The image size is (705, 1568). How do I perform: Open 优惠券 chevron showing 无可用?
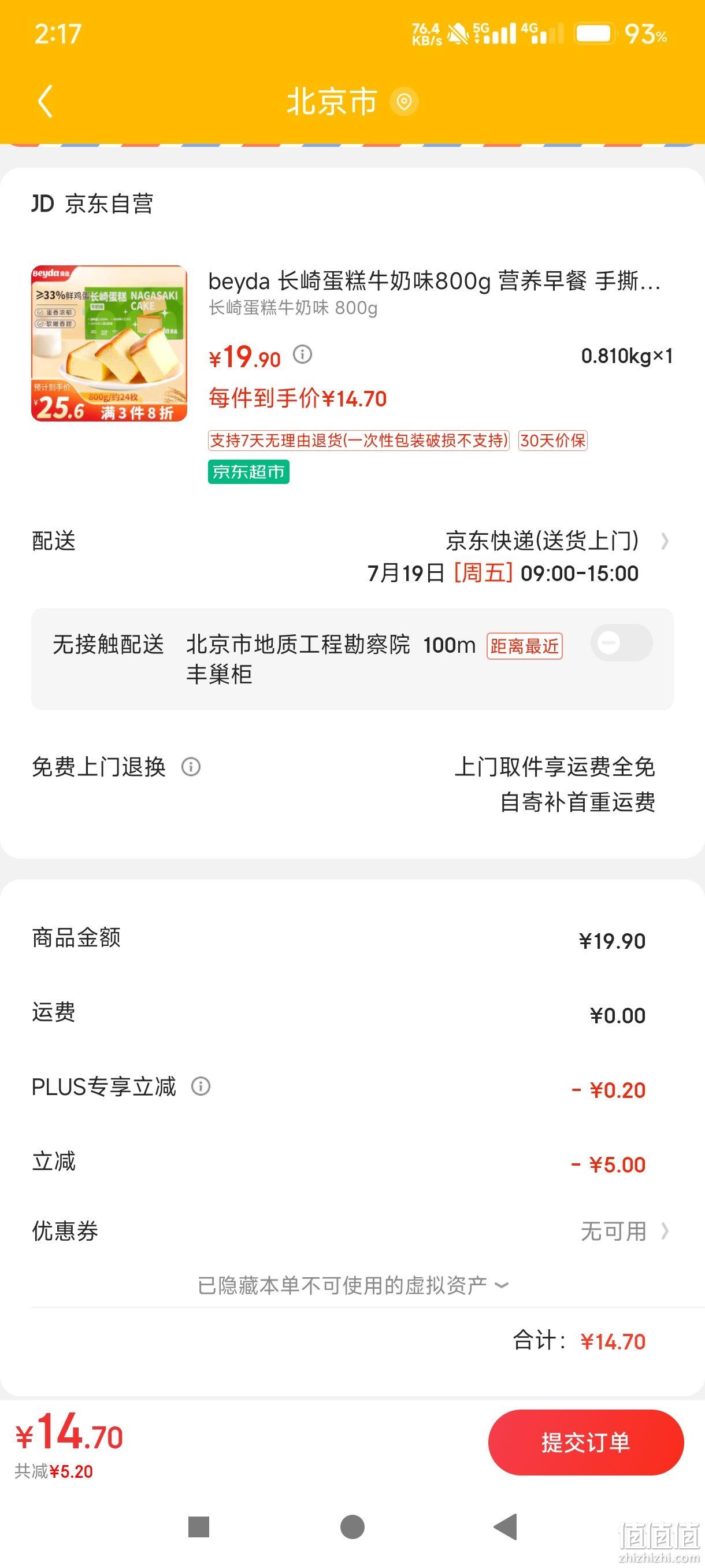(x=665, y=1232)
